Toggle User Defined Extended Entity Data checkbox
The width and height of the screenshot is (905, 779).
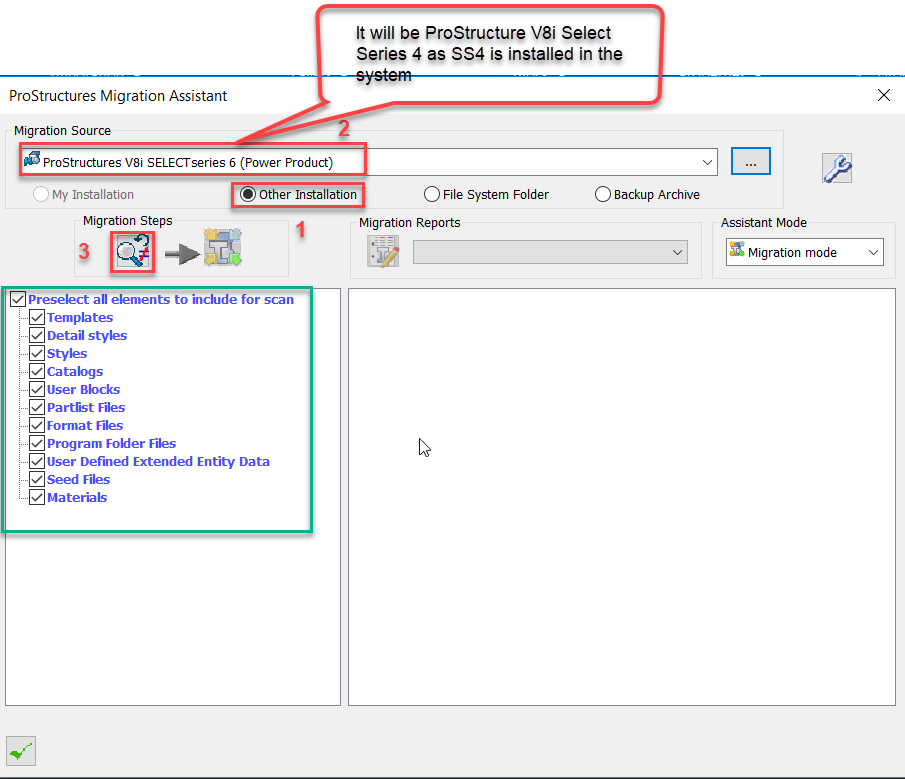[37, 461]
